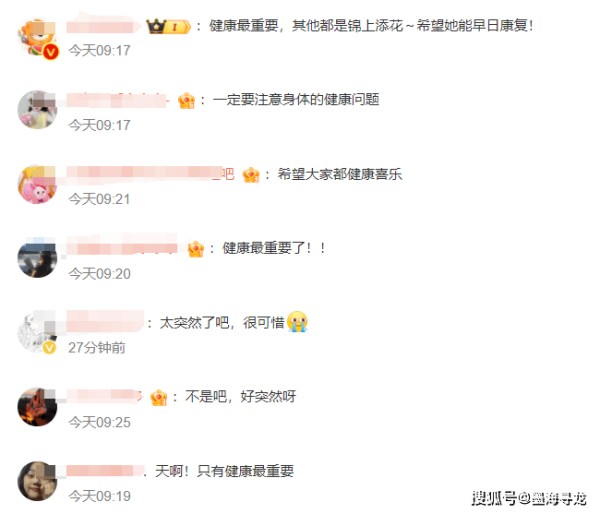
Task: Click the crying emoji after 很可惜
Action: click(x=297, y=321)
